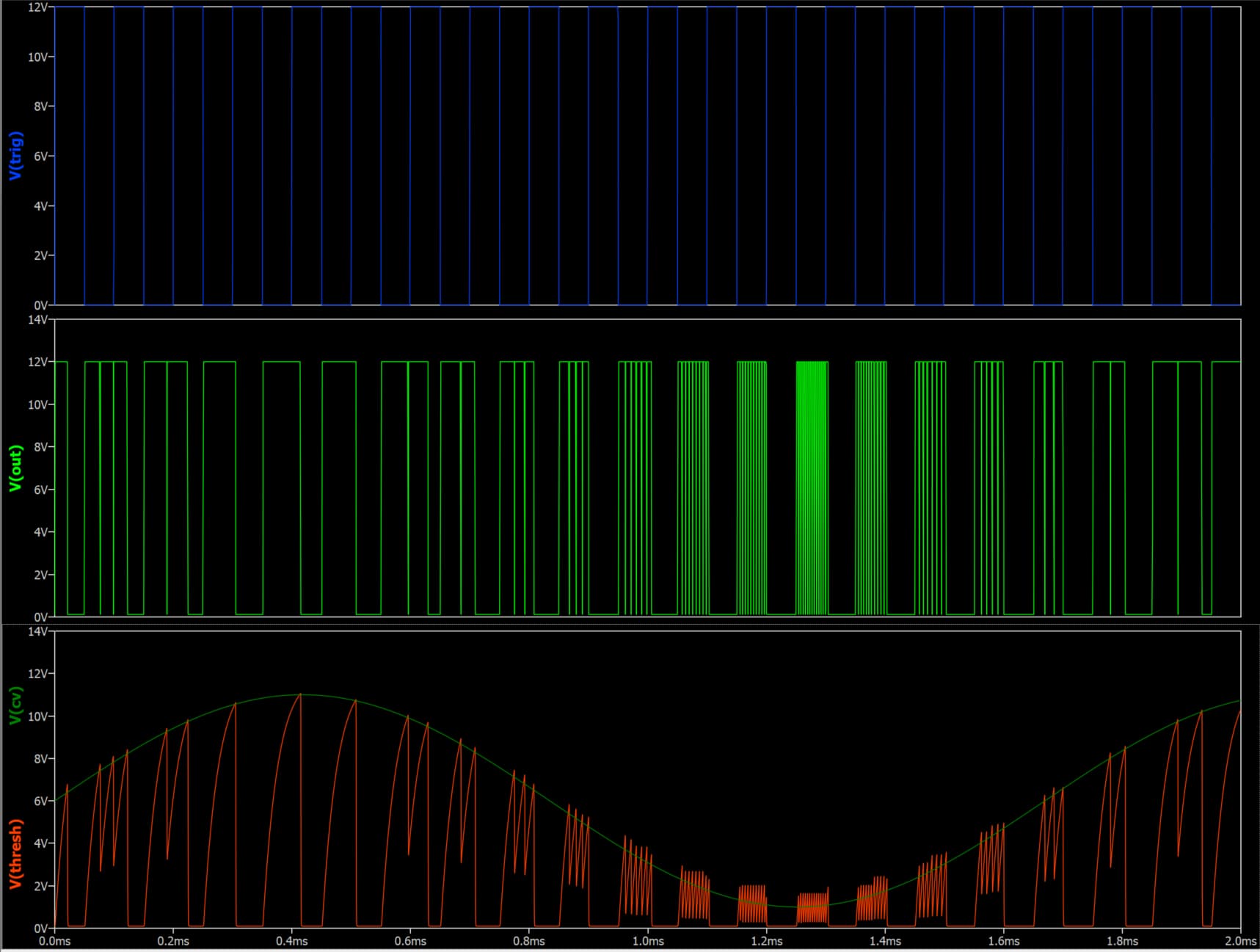The image size is (1260, 952).
Task: Select the V(out) trace label
Action: click(x=16, y=468)
